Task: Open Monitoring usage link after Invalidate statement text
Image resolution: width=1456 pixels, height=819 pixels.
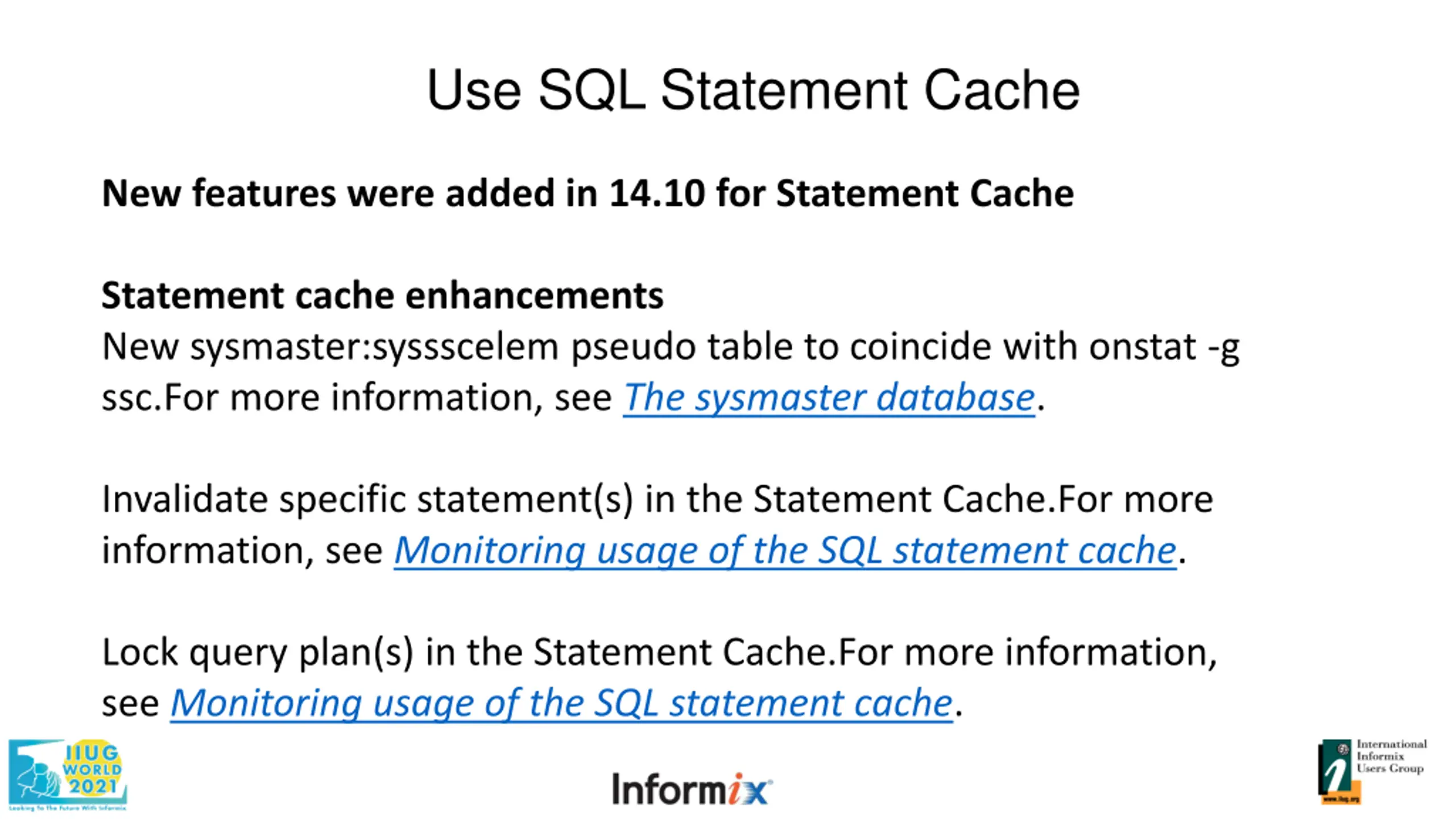Action: (x=785, y=550)
